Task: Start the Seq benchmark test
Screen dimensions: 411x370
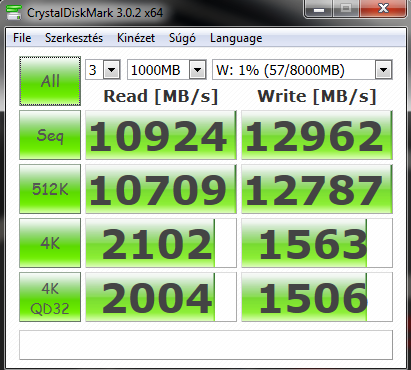Action: coord(50,135)
